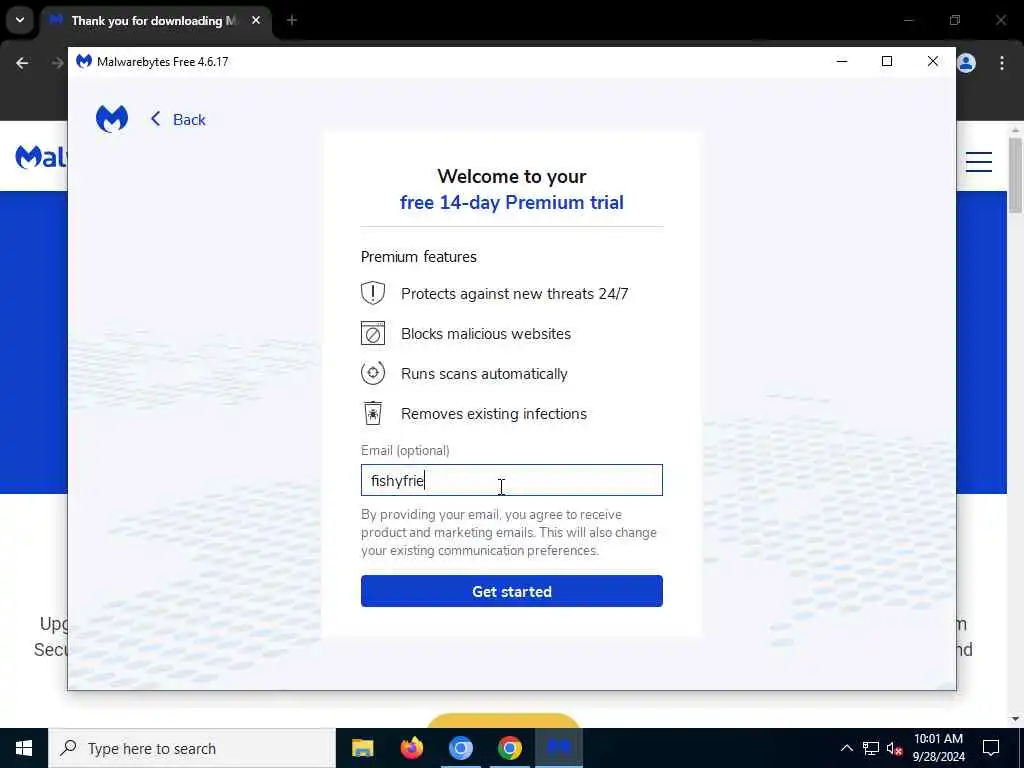Minimize the Malwarebytes window
The height and width of the screenshot is (768, 1024).
coord(842,61)
